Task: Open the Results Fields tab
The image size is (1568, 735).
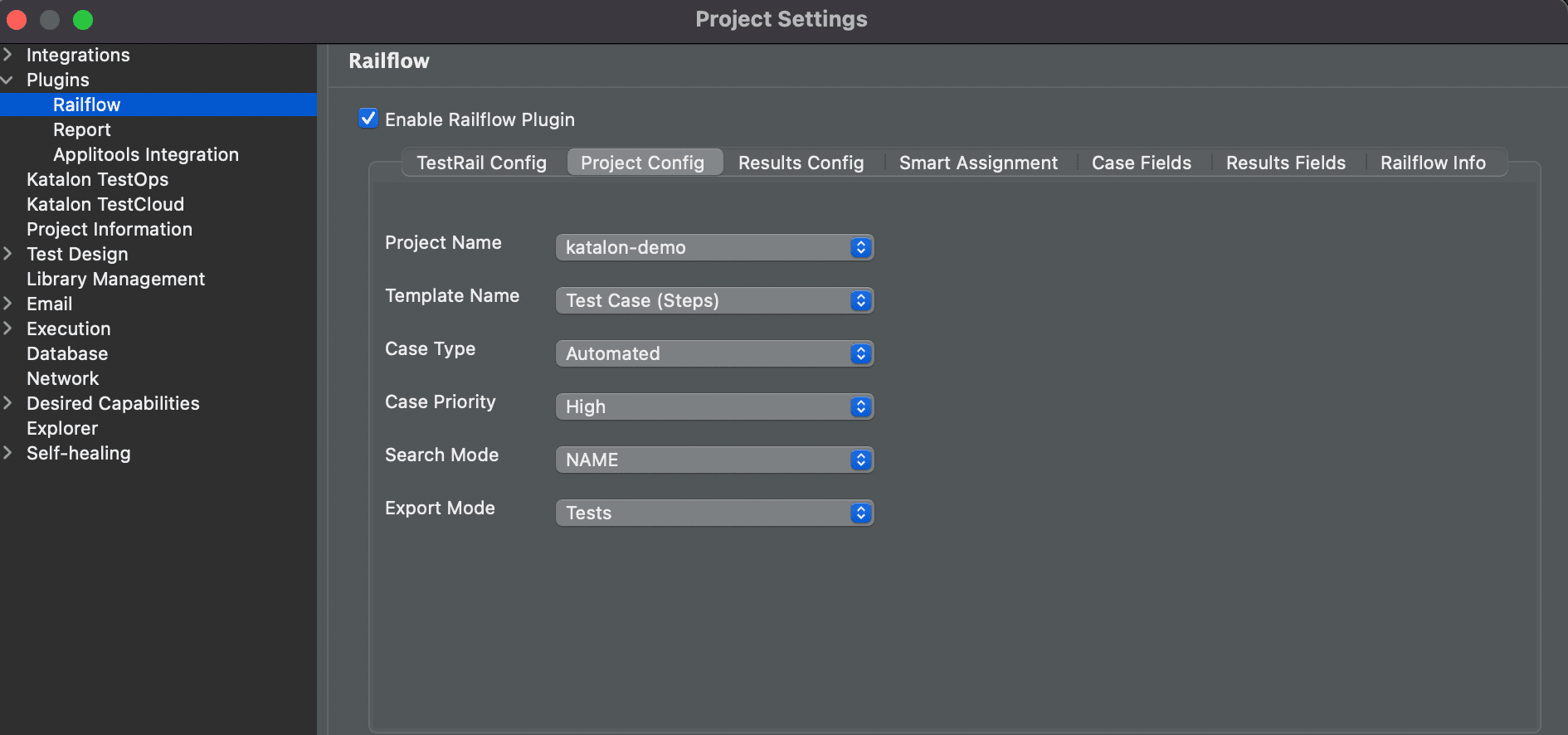Action: click(1286, 163)
